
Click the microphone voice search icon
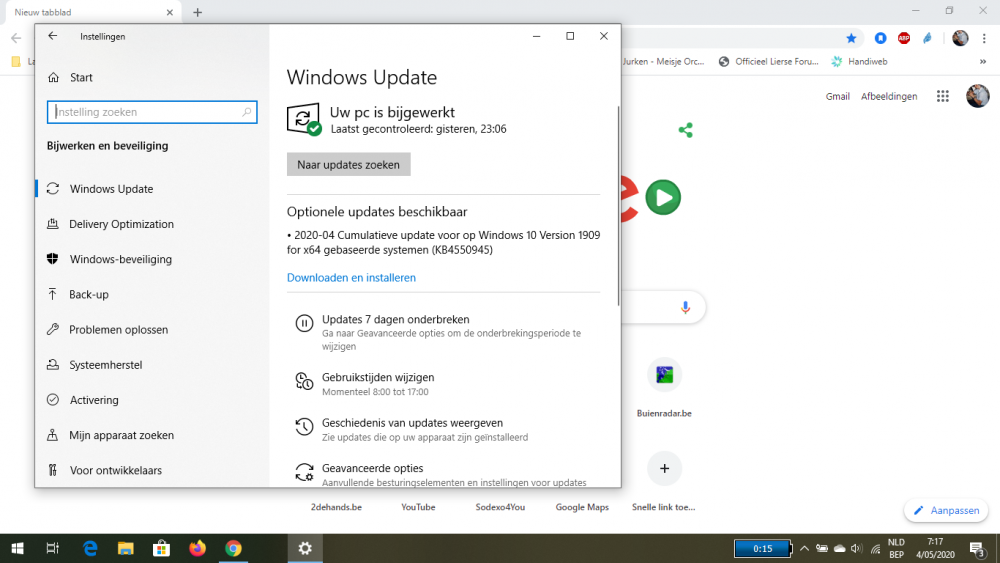685,307
